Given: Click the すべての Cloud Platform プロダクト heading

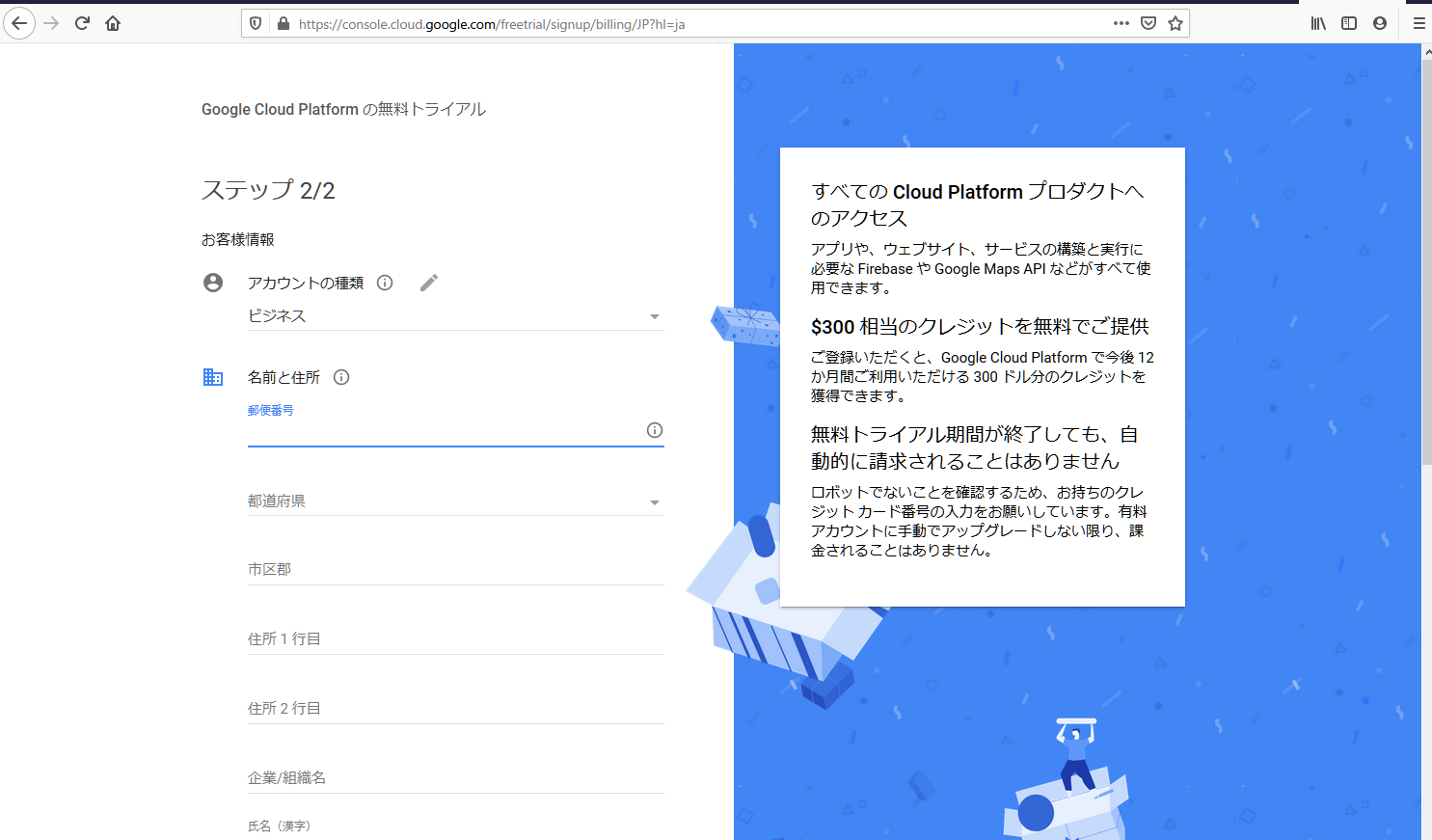Looking at the screenshot, I should coord(977,204).
